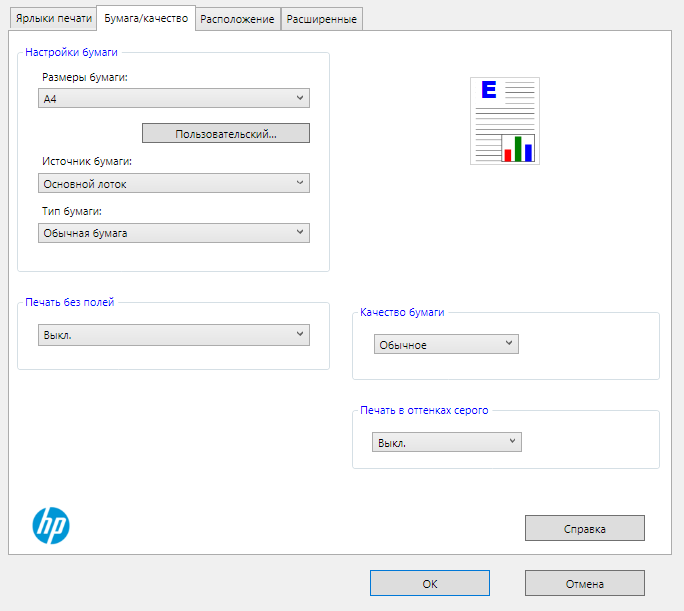Viewport: 684px width, 611px height.
Task: Go to the Расширенные tab
Action: point(321,19)
